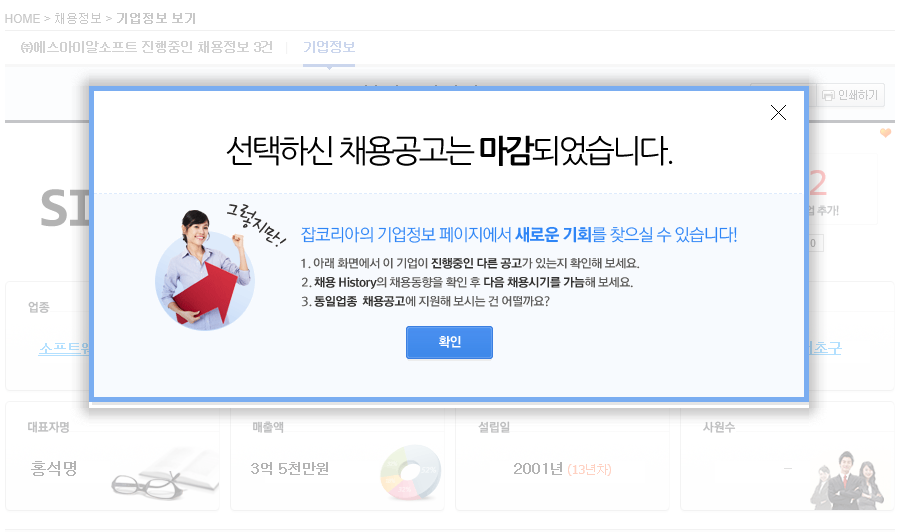Screen dimensions: 913x532
Task: Click the 설립일 label
Action: (x=494, y=427)
